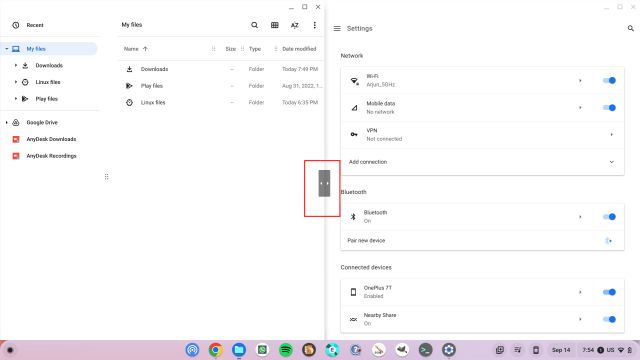The height and width of the screenshot is (360, 640).
Task: Open Terminal from the shelf
Action: [x=425, y=350]
